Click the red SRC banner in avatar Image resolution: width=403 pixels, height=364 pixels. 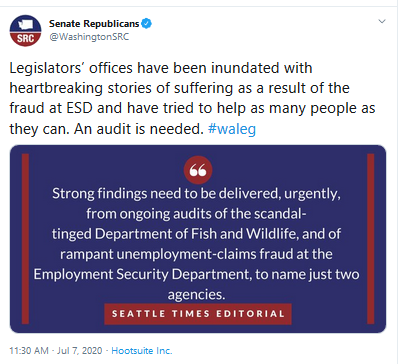(x=25, y=39)
